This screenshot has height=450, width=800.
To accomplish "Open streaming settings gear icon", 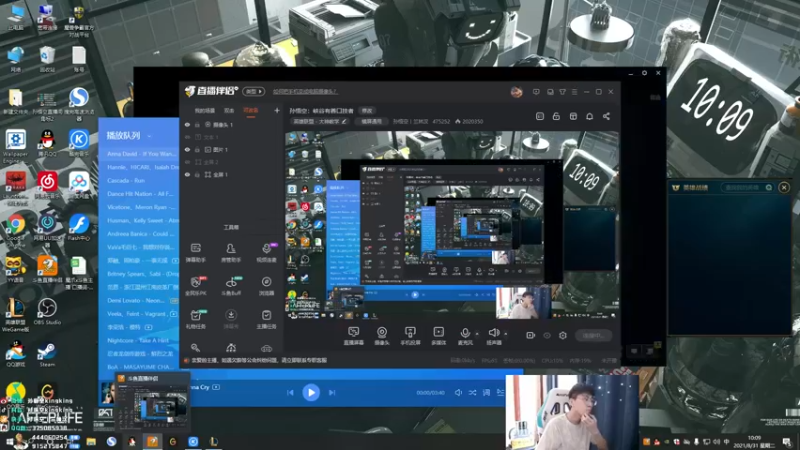I will click(x=563, y=335).
